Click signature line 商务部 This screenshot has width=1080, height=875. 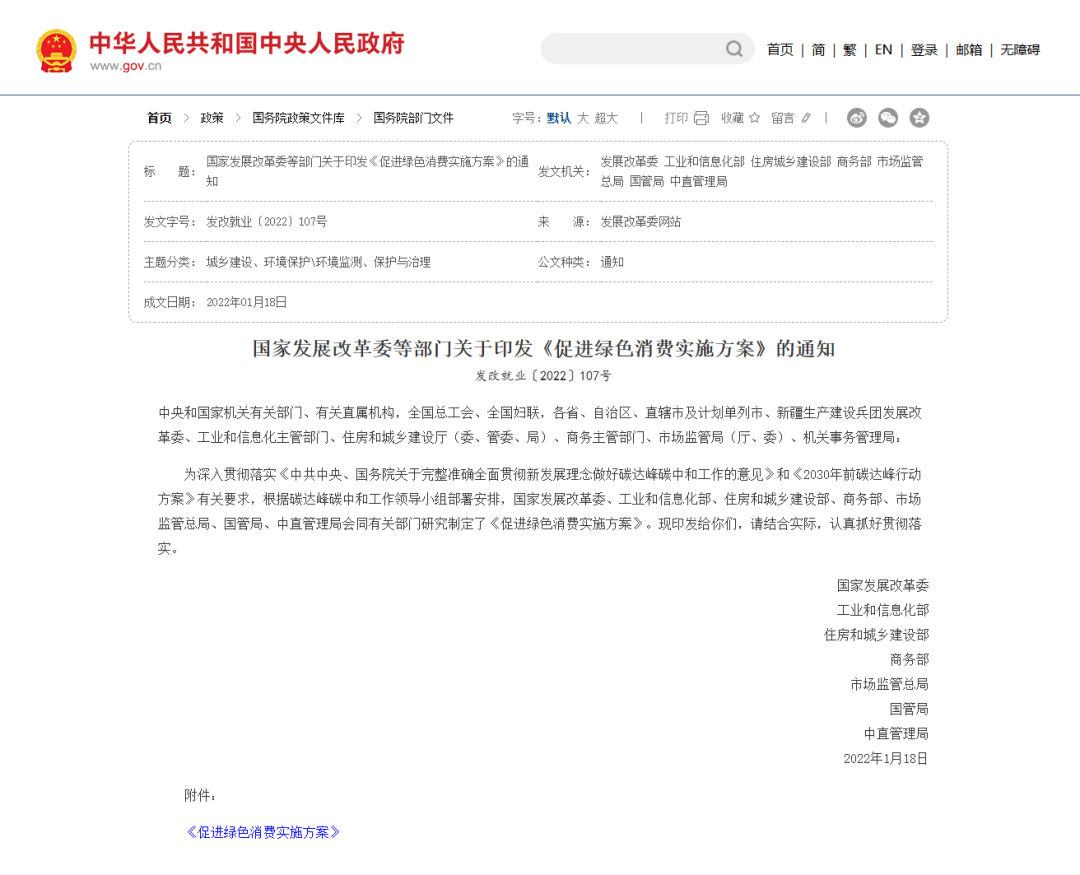(909, 660)
